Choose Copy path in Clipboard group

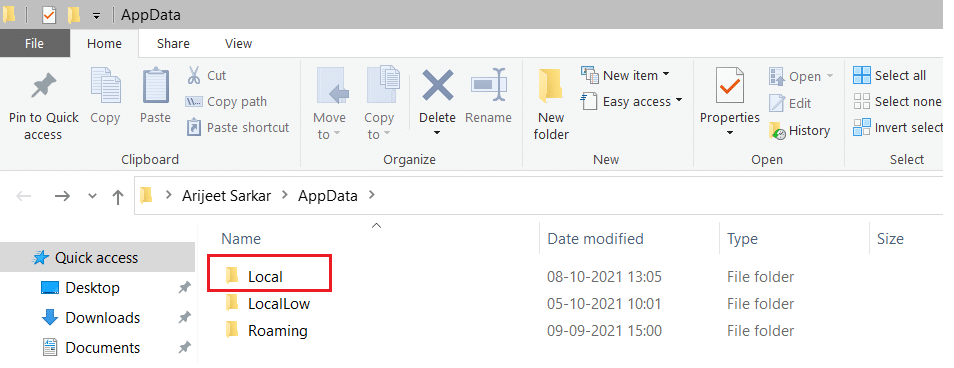pyautogui.click(x=226, y=102)
